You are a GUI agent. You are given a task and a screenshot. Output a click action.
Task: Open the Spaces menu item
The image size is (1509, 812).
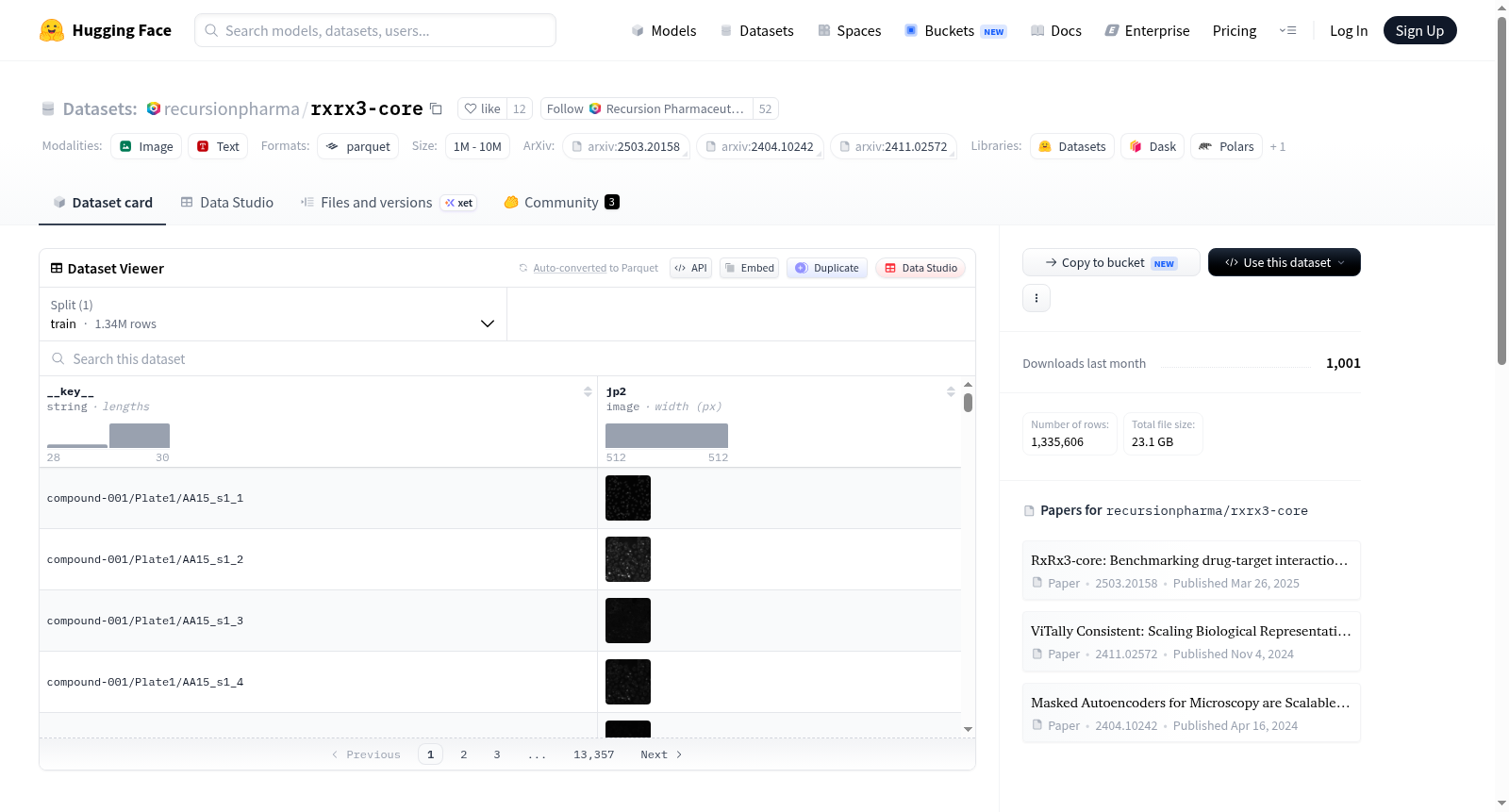849,30
